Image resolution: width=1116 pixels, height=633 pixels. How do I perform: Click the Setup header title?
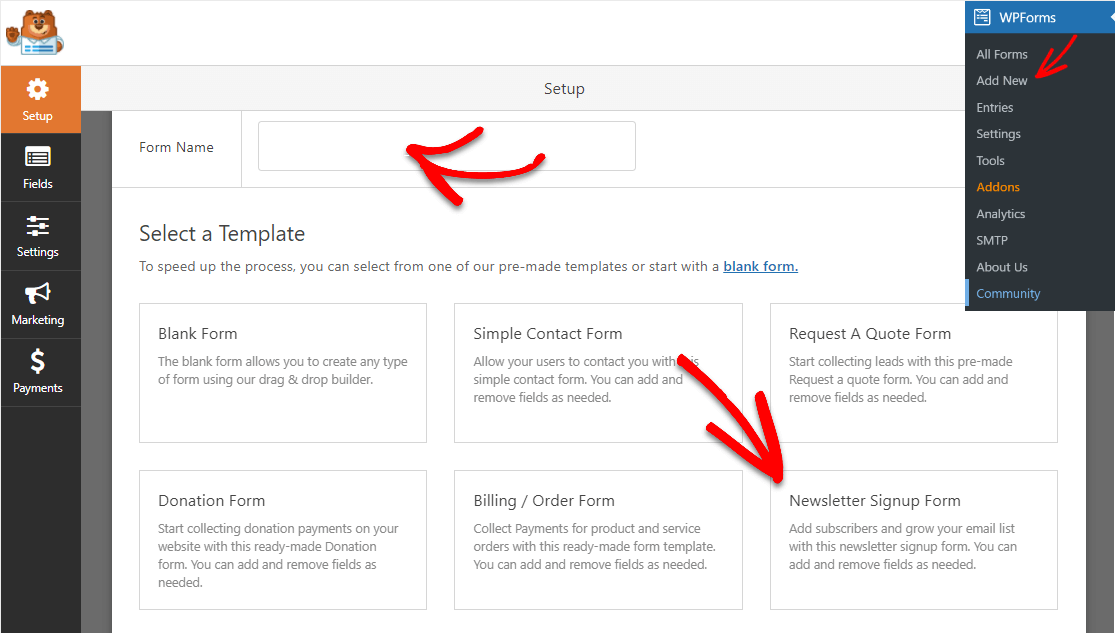564,89
